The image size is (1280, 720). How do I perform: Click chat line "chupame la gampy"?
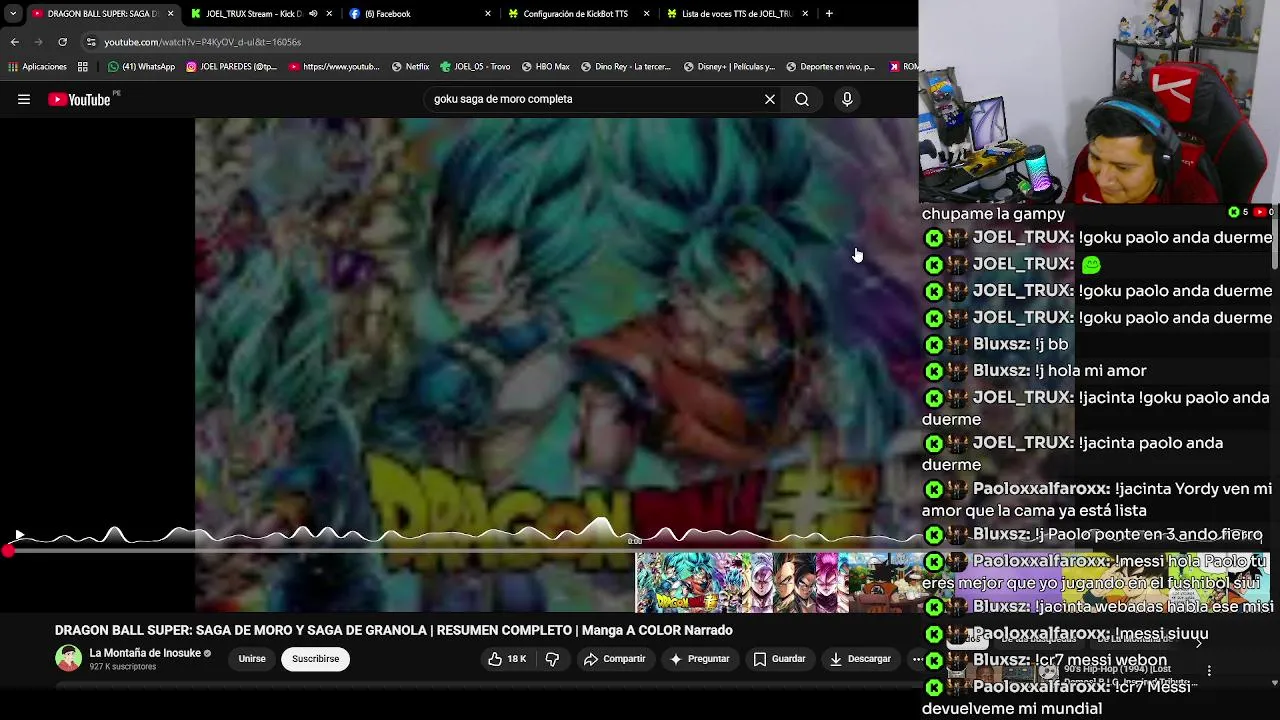tap(993, 213)
